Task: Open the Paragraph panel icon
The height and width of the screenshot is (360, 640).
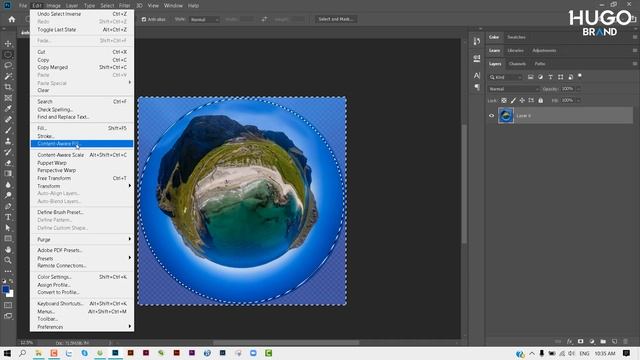Action: click(x=476, y=87)
